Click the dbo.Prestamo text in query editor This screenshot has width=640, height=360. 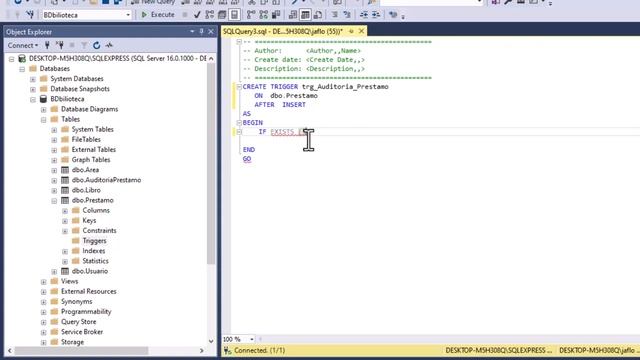point(294,96)
